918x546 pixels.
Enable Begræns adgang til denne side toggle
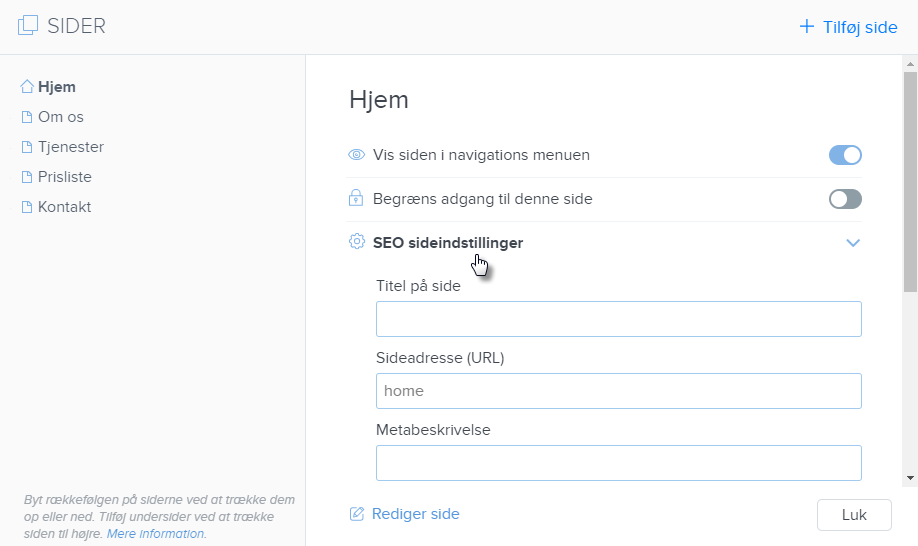click(x=845, y=199)
